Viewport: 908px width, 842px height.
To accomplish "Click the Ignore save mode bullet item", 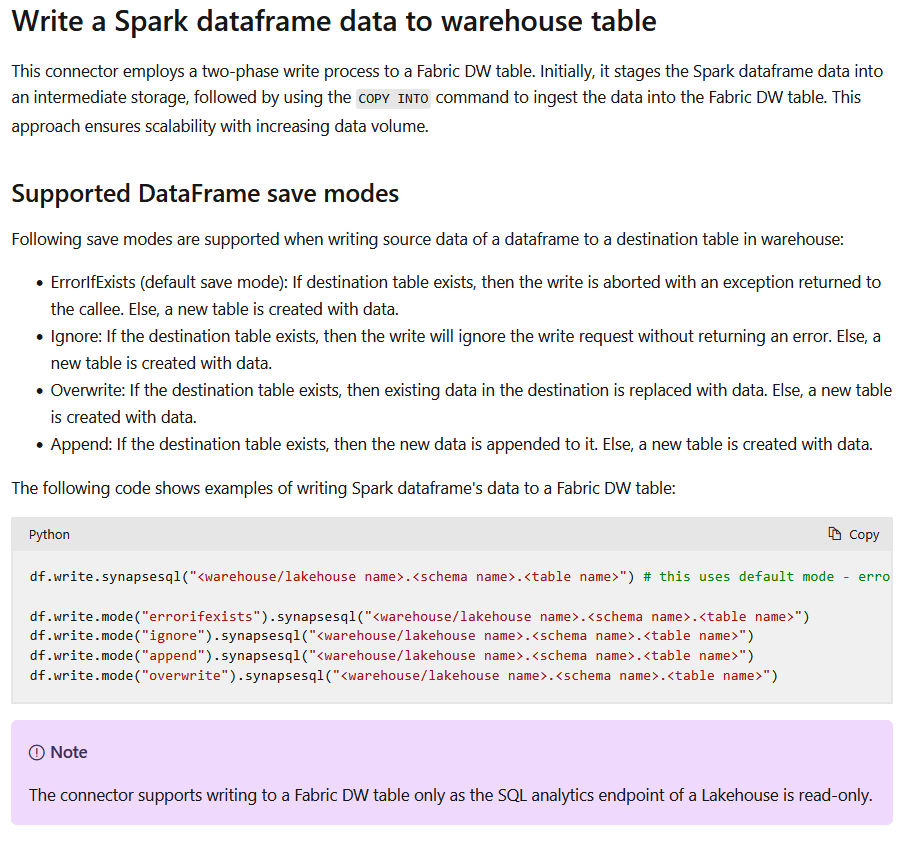I will (465, 349).
